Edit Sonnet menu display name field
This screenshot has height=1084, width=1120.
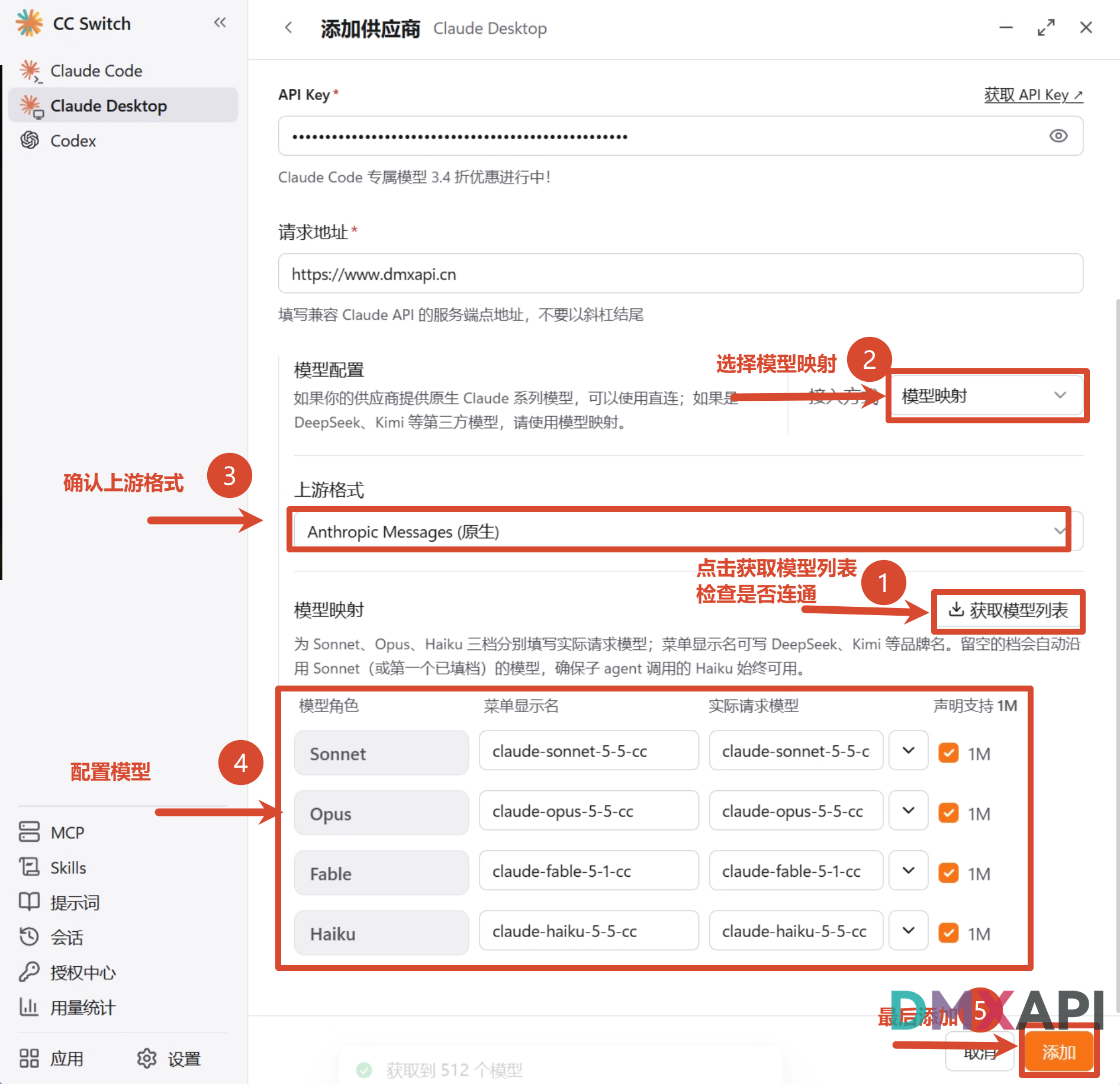click(589, 751)
